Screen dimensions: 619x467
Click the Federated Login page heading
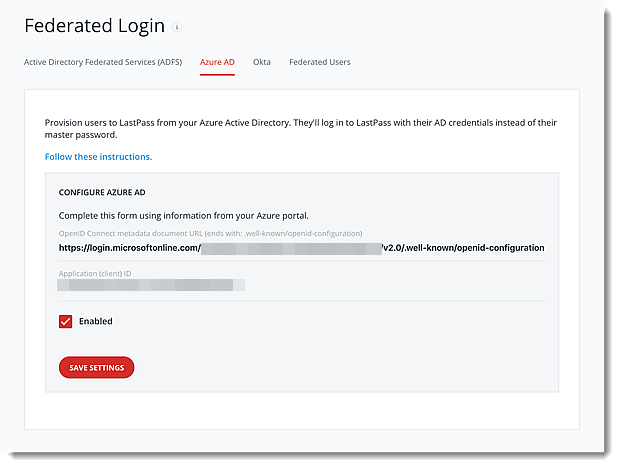[x=95, y=26]
